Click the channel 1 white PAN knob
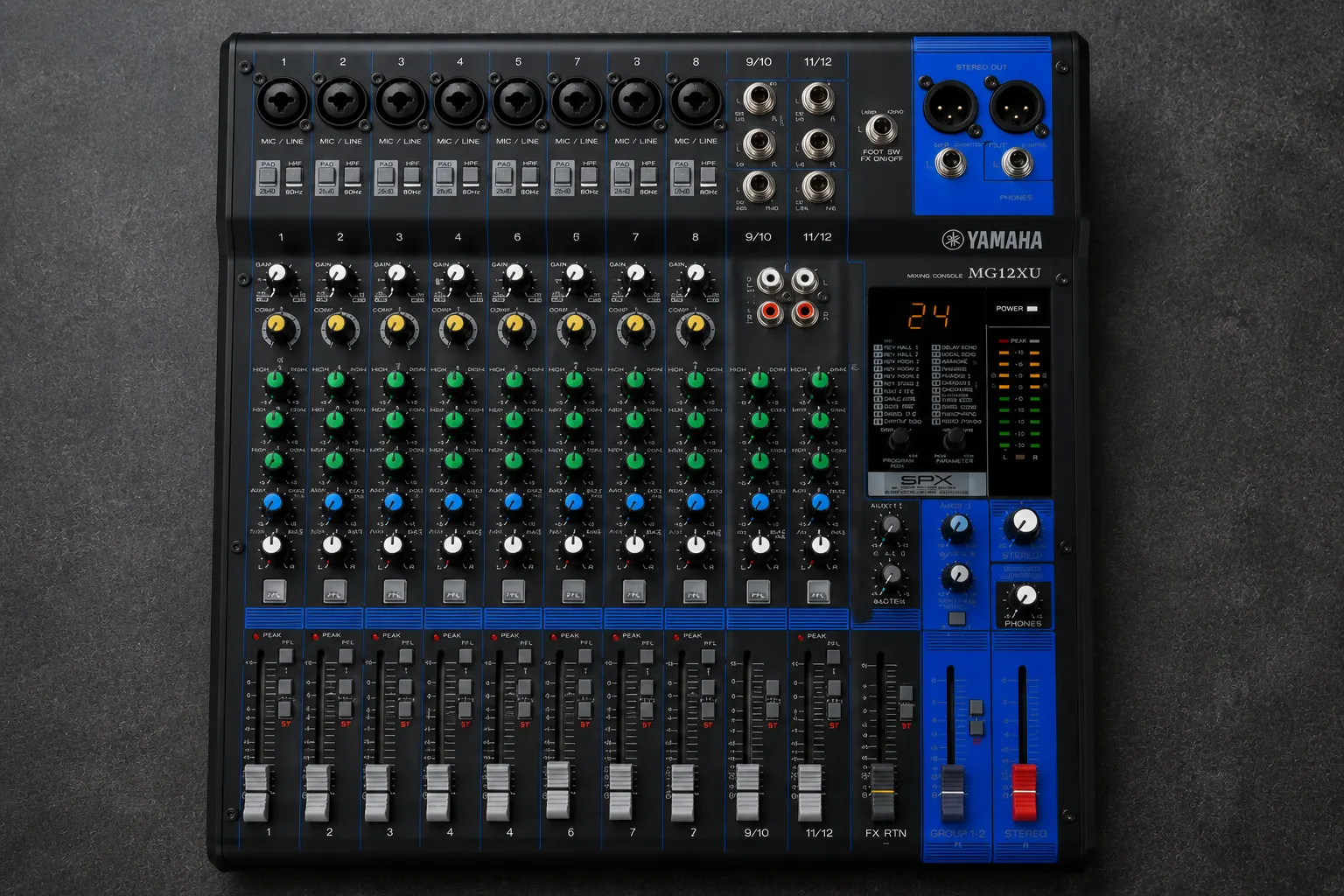 (272, 544)
